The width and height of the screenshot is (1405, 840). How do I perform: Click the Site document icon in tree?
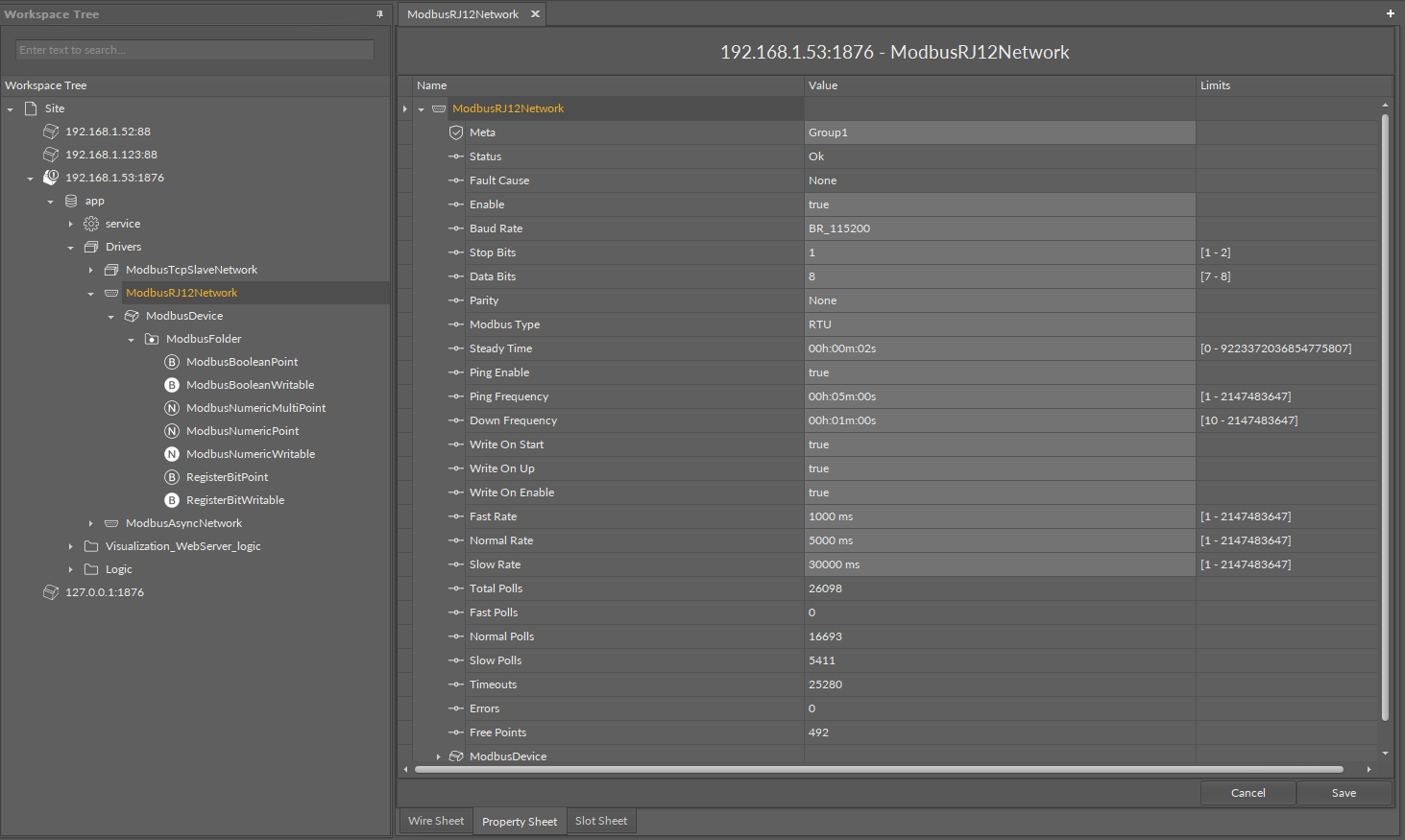click(31, 108)
